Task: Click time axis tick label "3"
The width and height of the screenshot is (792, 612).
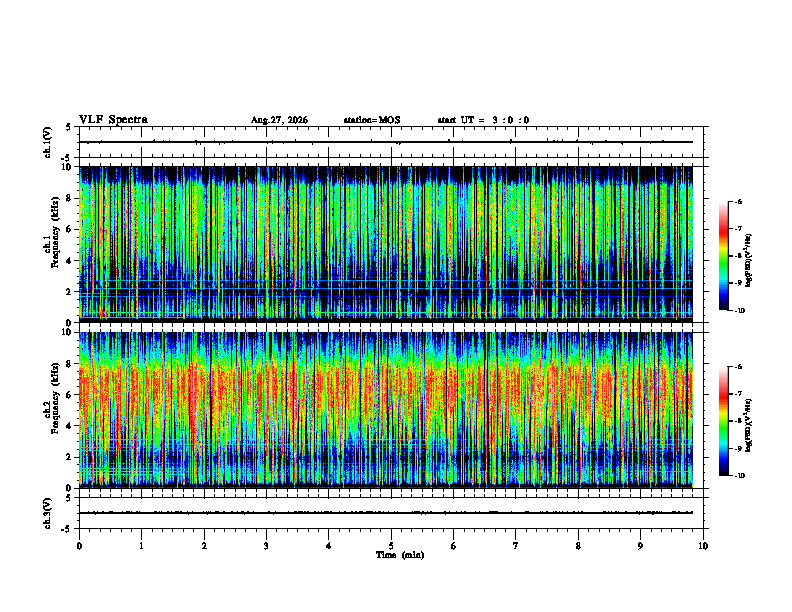Action: pos(266,546)
